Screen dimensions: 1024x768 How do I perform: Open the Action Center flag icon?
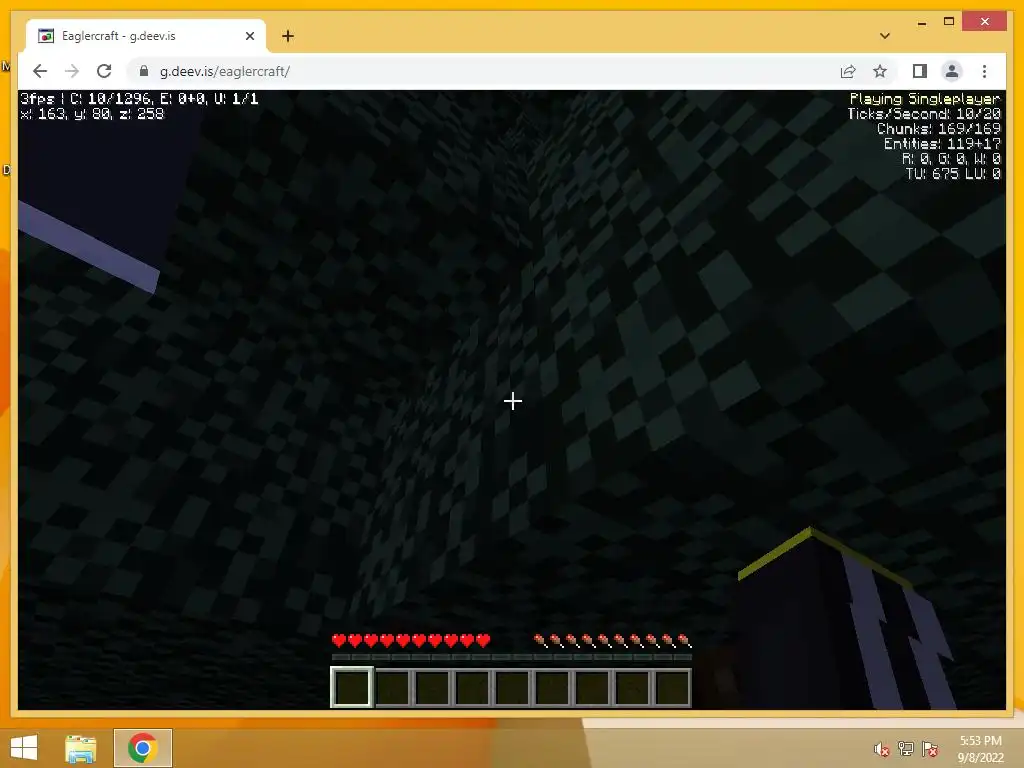(930, 749)
